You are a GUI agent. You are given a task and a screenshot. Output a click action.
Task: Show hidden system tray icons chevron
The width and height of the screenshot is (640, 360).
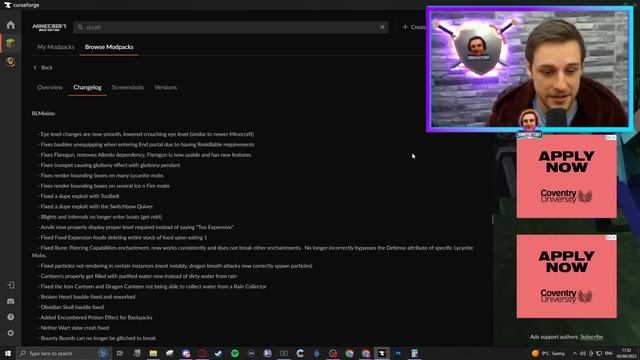click(575, 353)
